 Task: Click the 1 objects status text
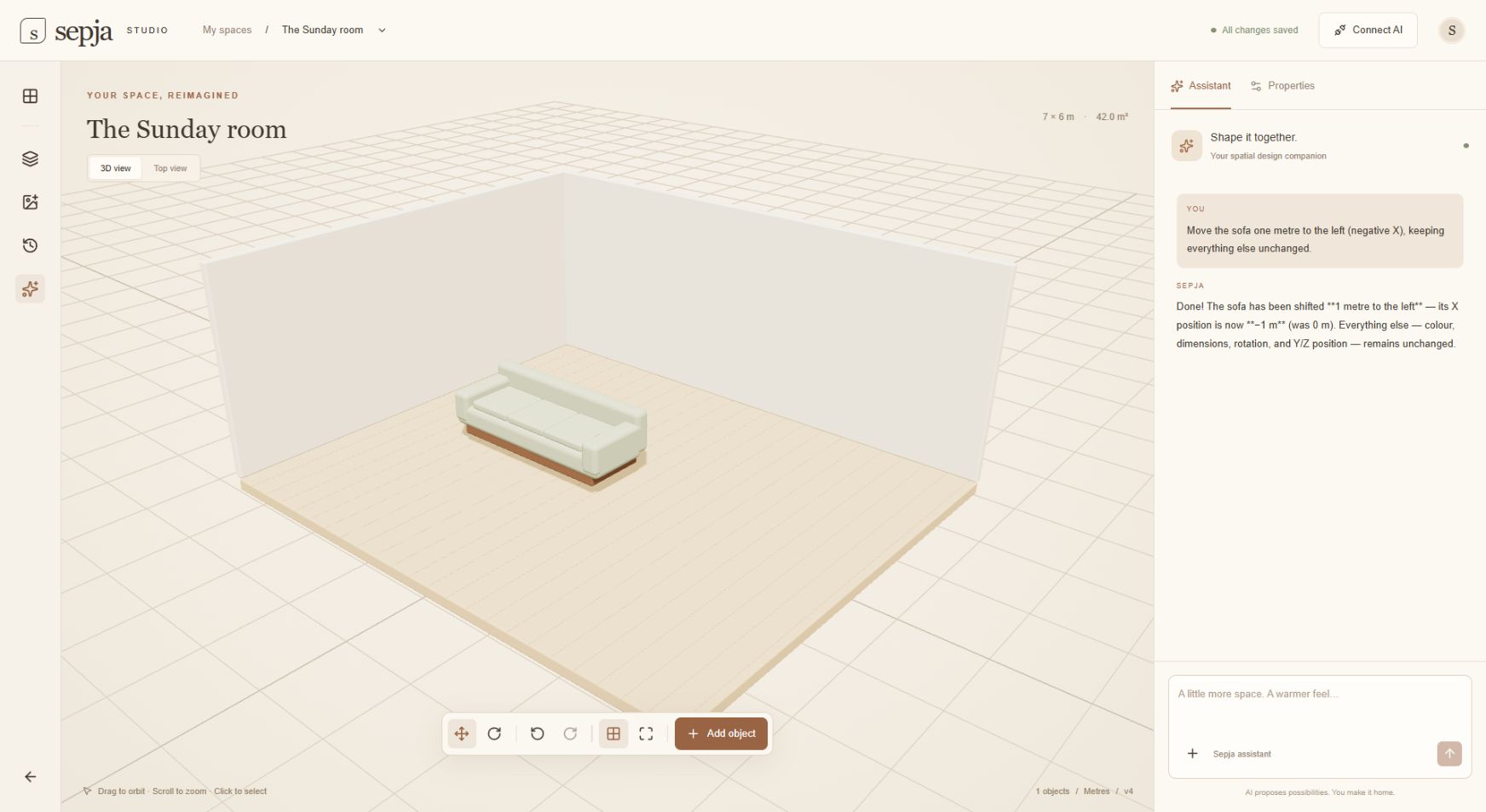click(x=1052, y=792)
